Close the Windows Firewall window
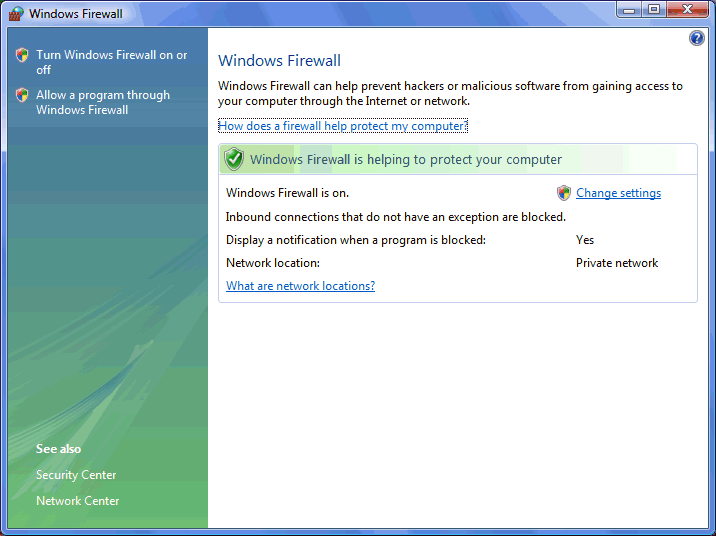The height and width of the screenshot is (536, 716). [687, 10]
